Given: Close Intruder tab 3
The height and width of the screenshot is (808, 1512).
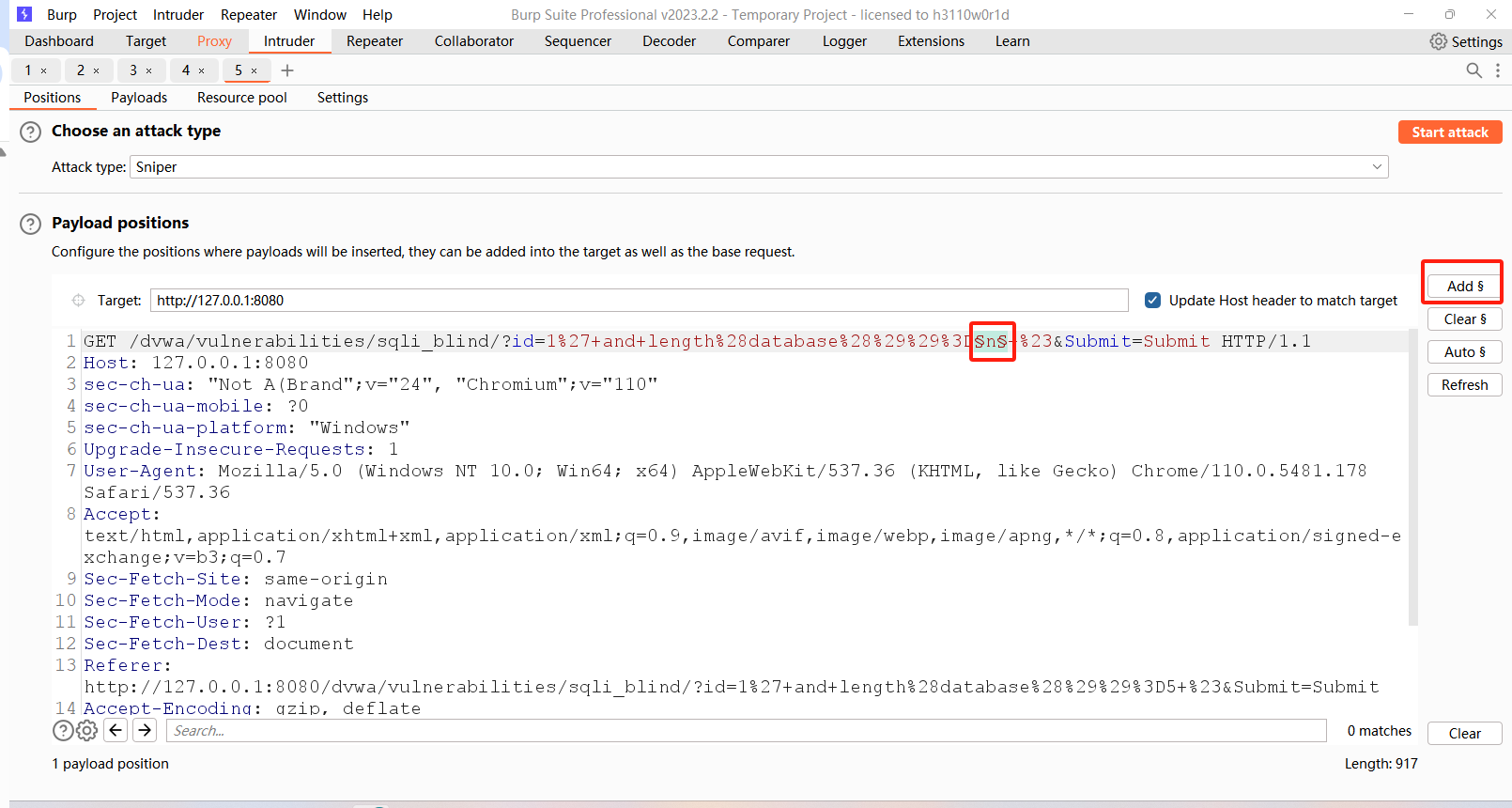Looking at the screenshot, I should point(148,70).
